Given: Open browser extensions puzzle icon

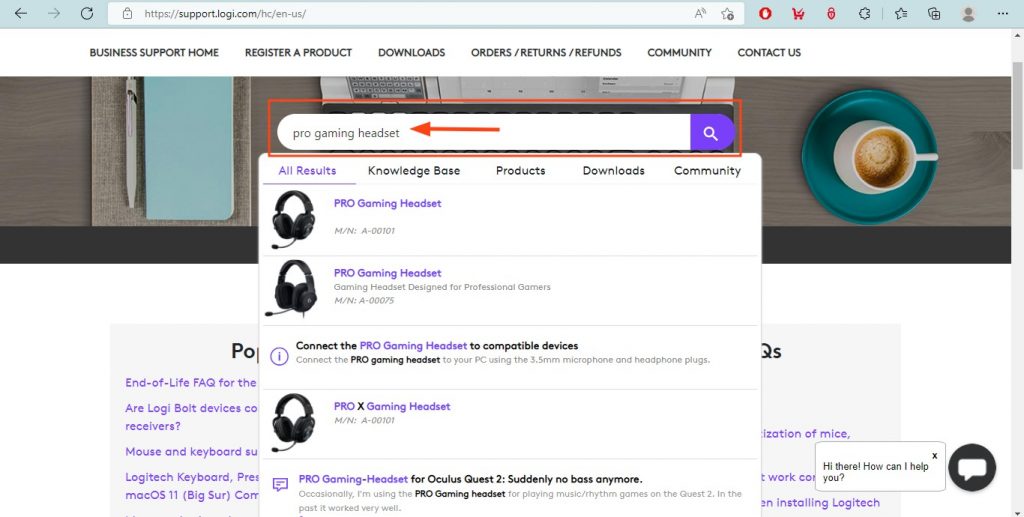Looking at the screenshot, I should (x=866, y=14).
